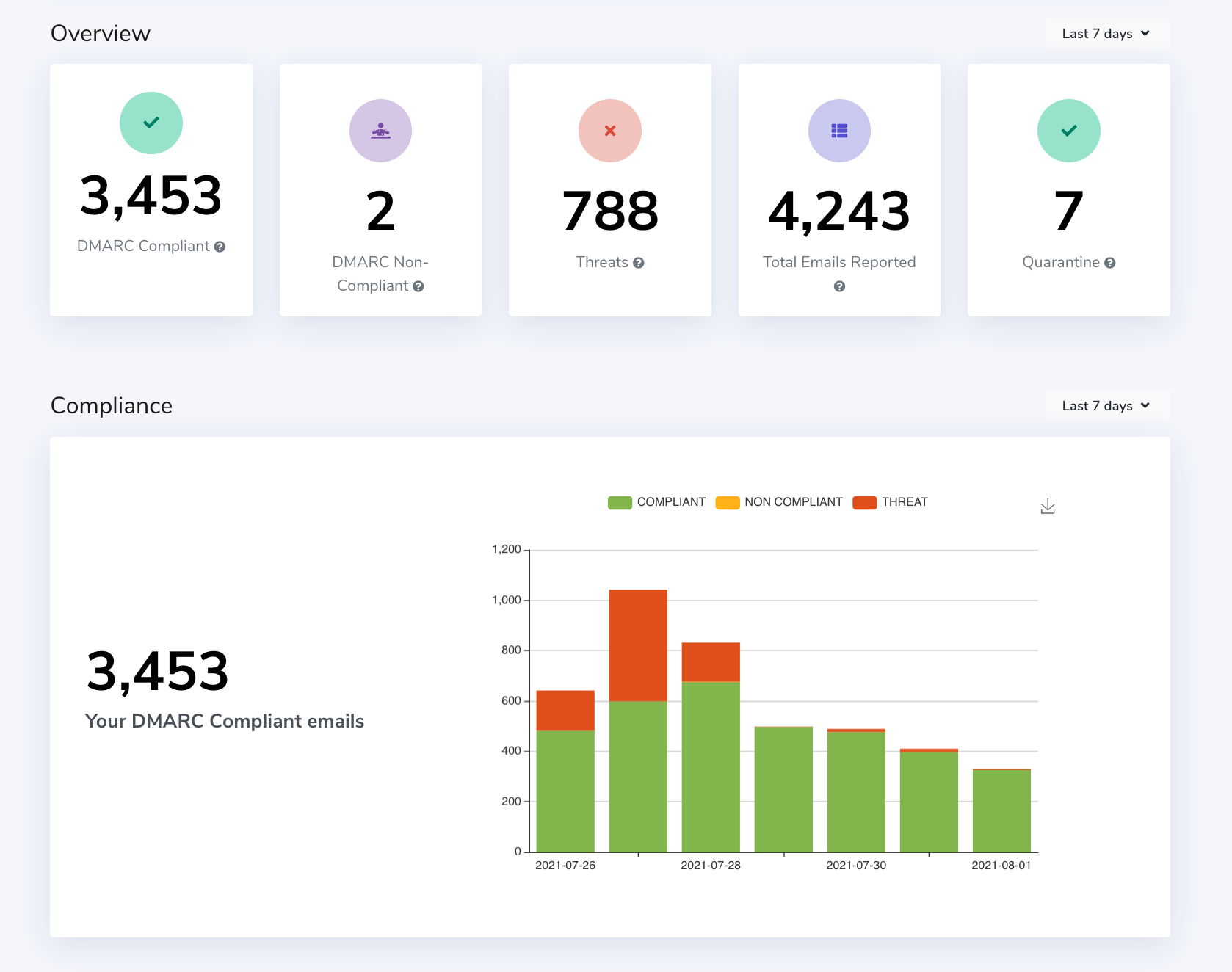Toggle THREAT series in chart legend
The image size is (1232, 972).
890,502
